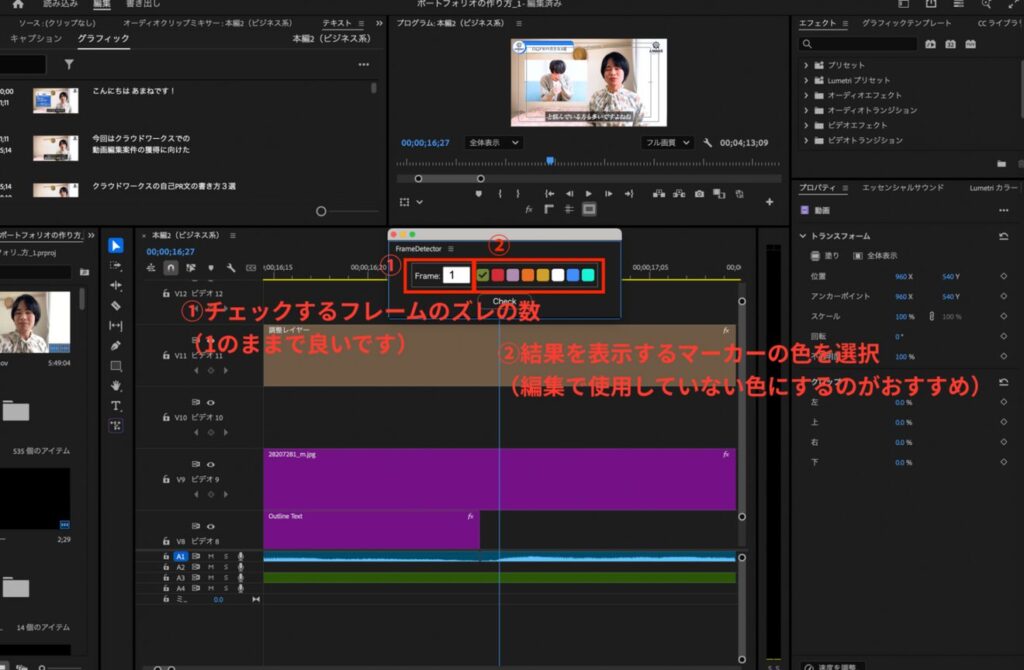Select the Ripple Edit tool
This screenshot has height=670, width=1024.
click(x=116, y=285)
